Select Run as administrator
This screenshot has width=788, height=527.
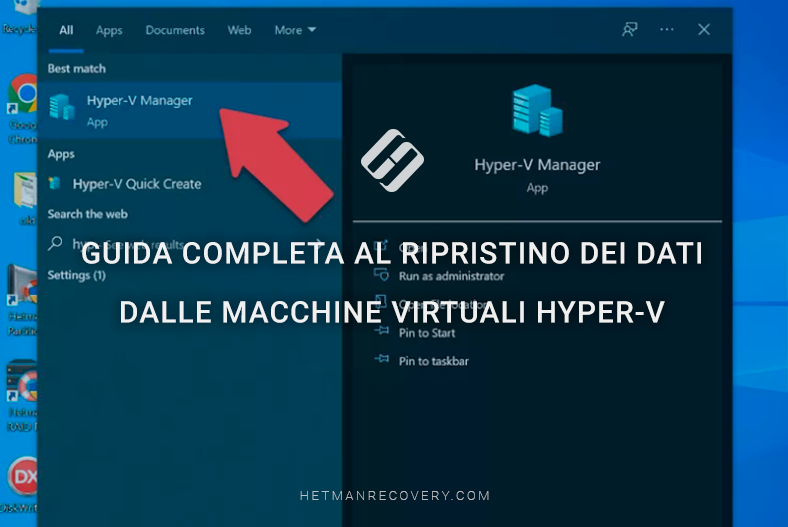point(451,276)
